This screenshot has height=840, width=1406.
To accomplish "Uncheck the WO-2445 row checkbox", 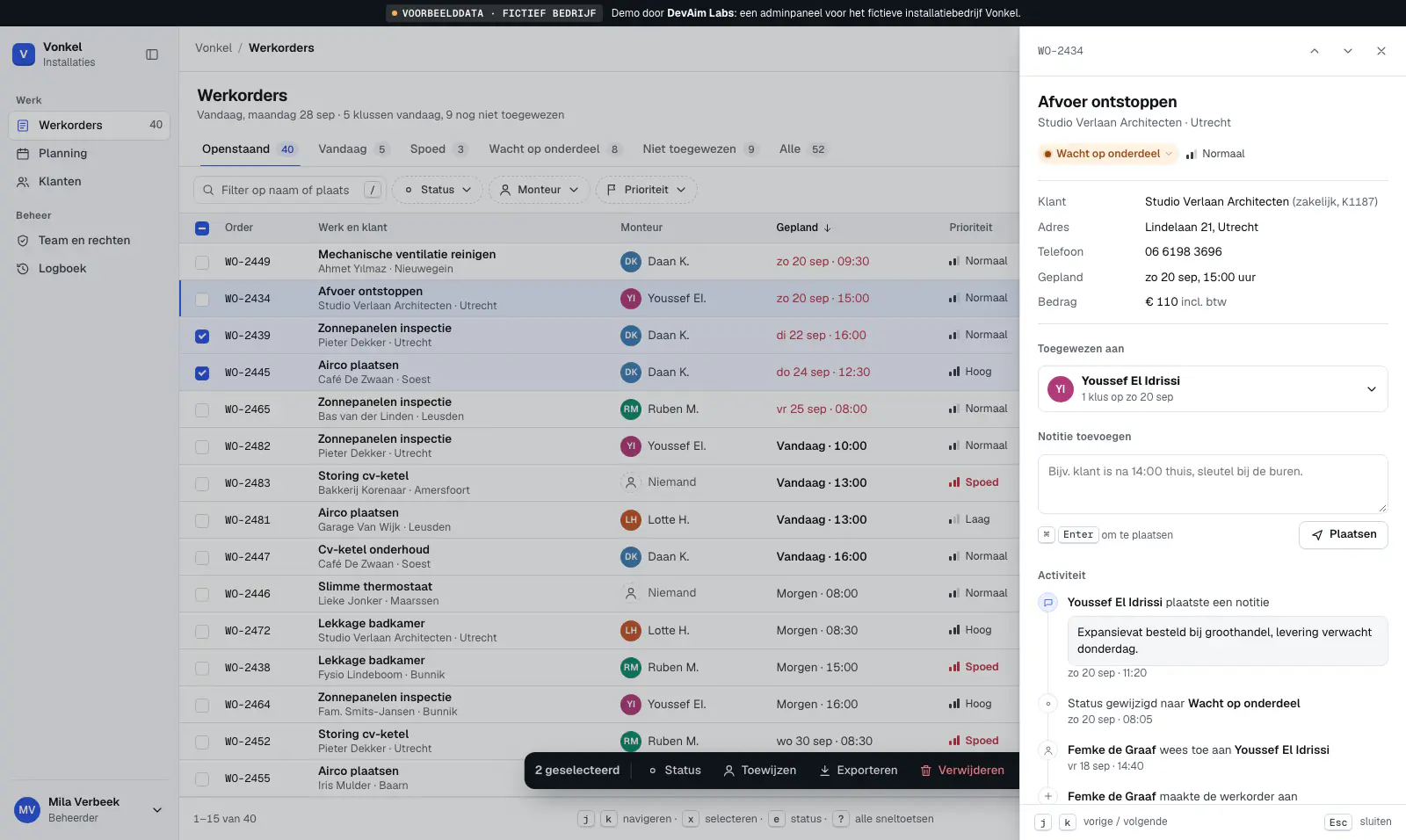I will tap(202, 373).
